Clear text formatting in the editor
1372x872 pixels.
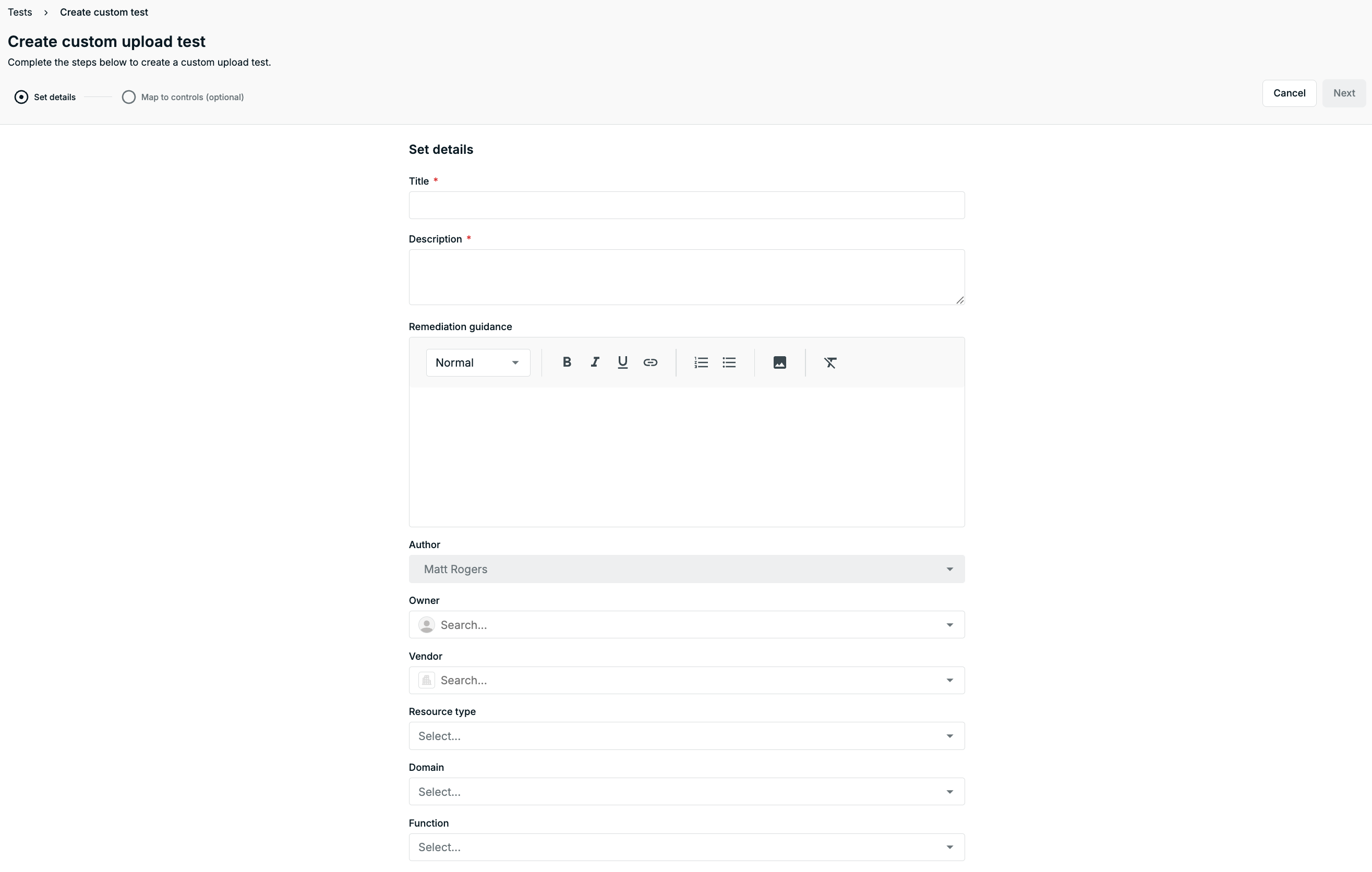pyautogui.click(x=830, y=362)
